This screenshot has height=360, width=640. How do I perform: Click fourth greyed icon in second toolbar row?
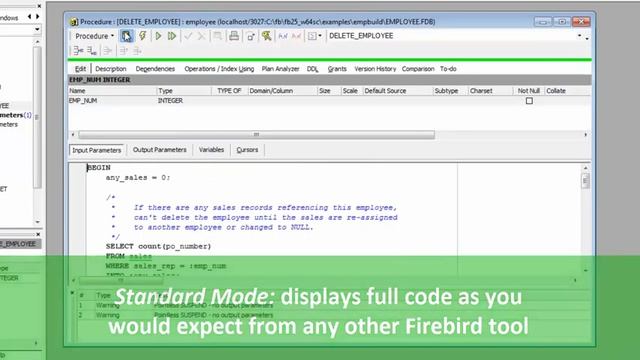123,51
